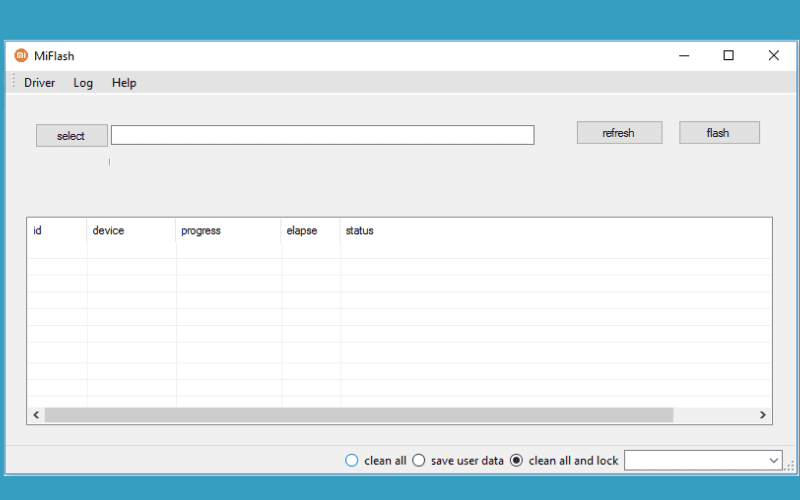Click the refresh button

coord(619,133)
